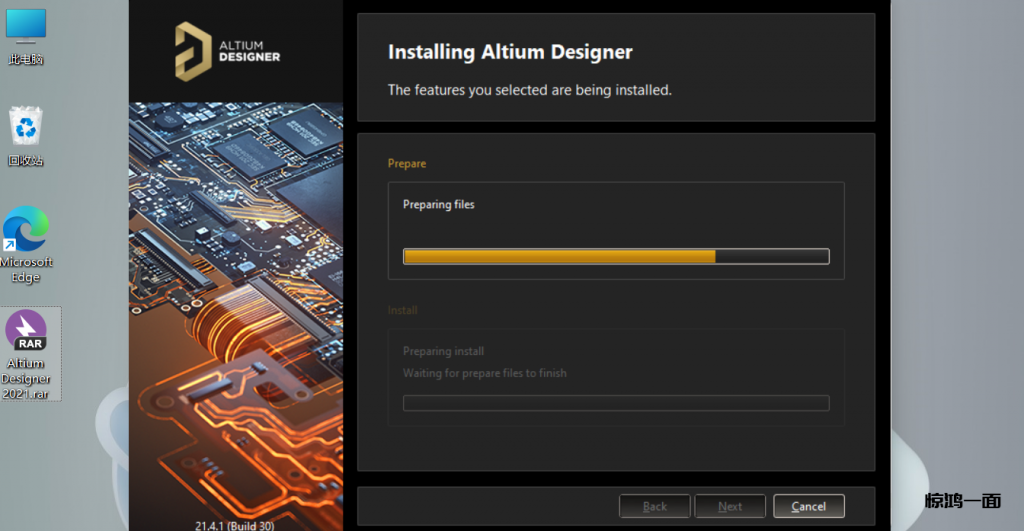Click the features being installed subtitle
The height and width of the screenshot is (531, 1024).
pos(529,90)
